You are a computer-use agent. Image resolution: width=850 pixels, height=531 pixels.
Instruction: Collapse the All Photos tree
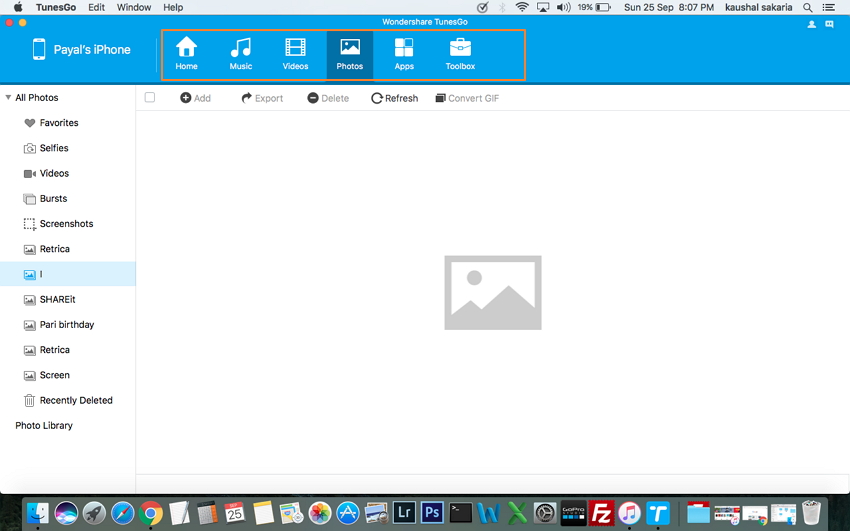(8, 98)
